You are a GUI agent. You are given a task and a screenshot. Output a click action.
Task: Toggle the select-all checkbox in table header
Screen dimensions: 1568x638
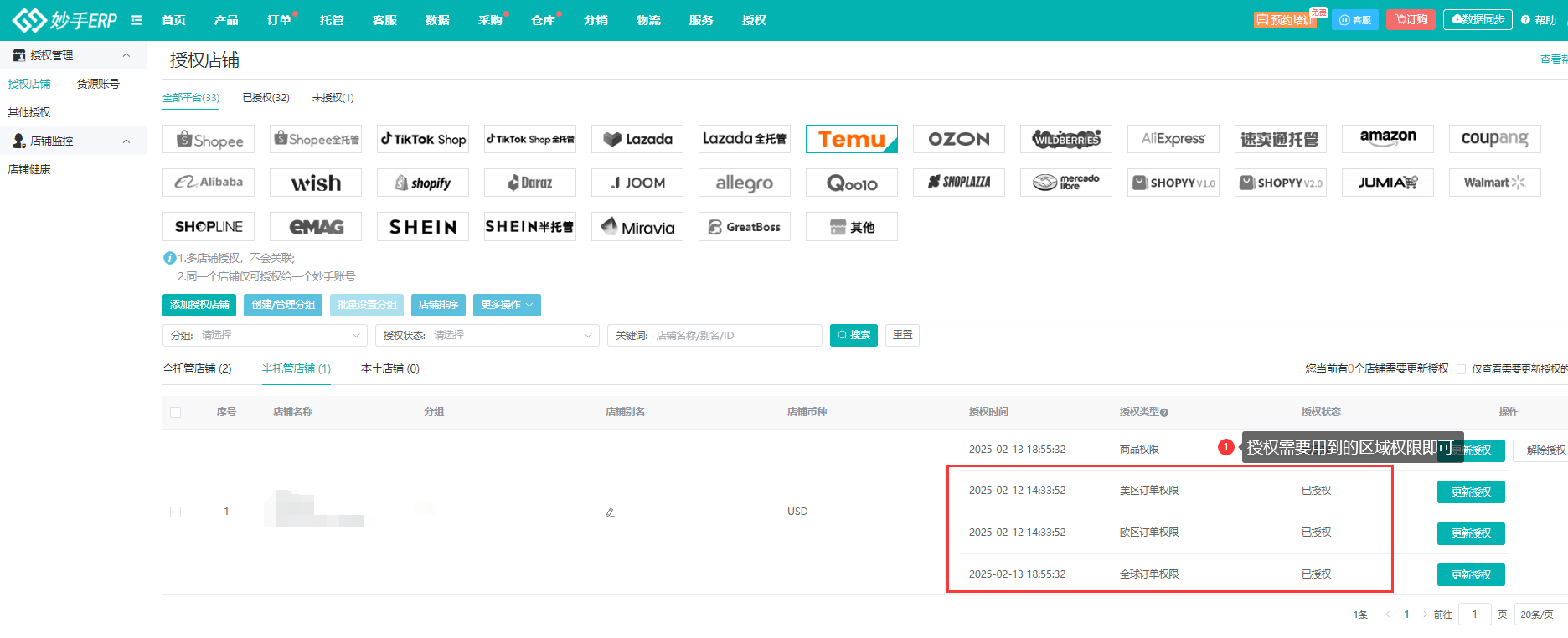tap(175, 412)
